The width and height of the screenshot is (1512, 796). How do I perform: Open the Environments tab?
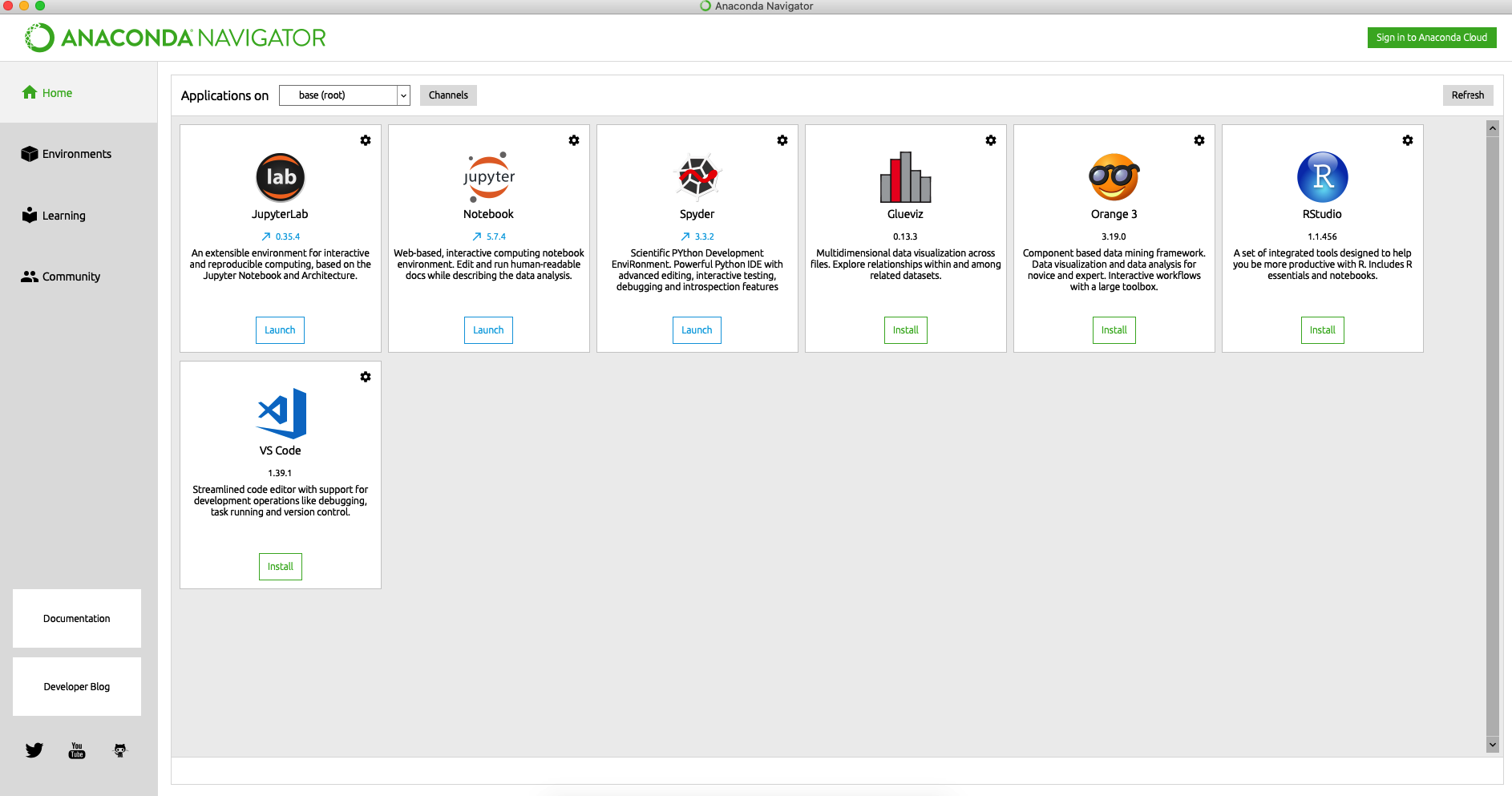point(79,154)
